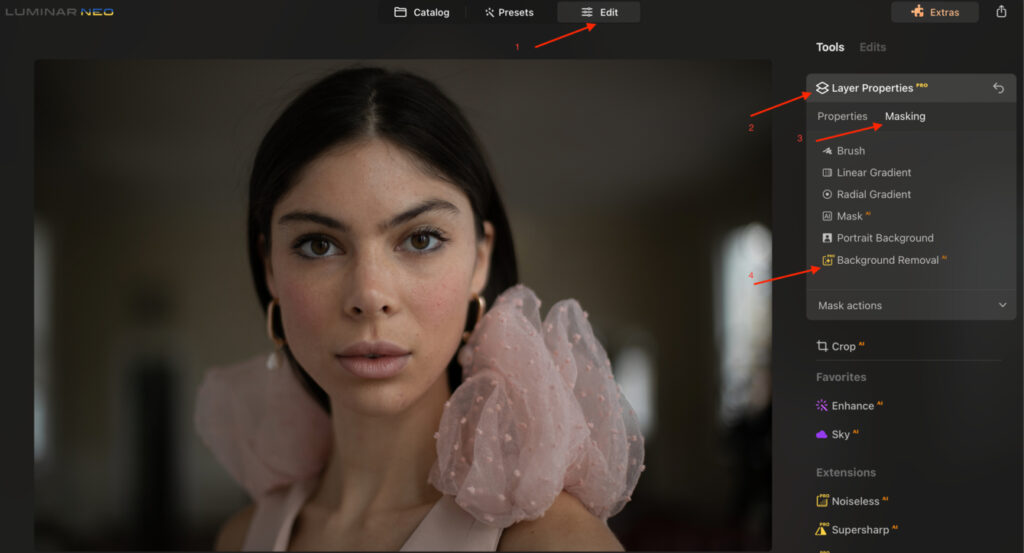Pick the Radial Gradient mask

coord(873,195)
